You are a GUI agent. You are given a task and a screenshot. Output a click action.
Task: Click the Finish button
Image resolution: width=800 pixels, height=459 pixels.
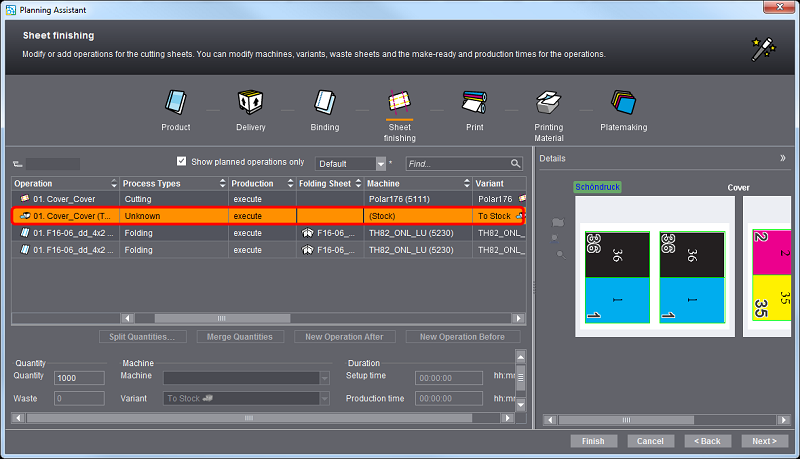(593, 441)
